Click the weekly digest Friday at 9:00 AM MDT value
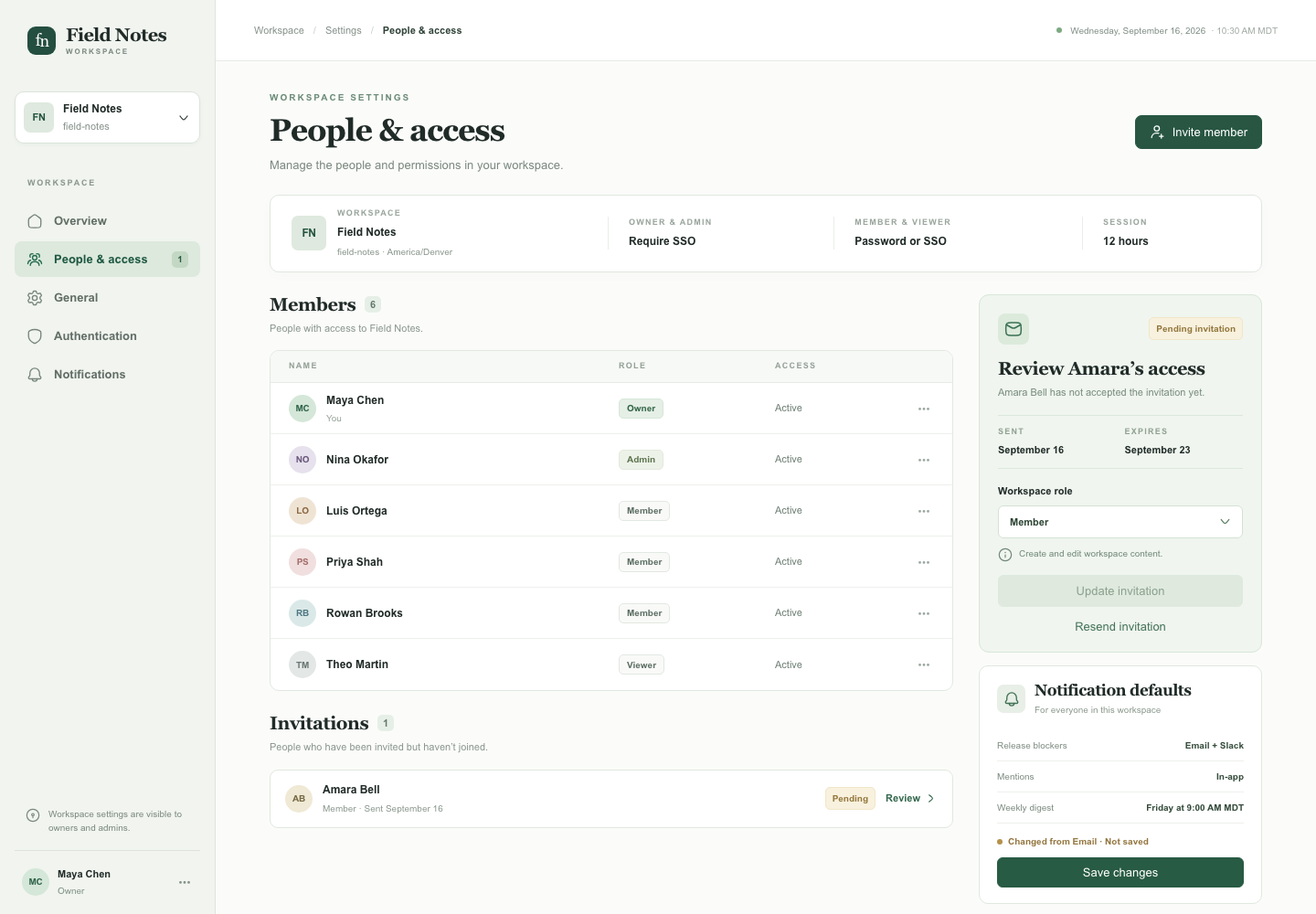Viewport: 1316px width, 914px height. tap(1194, 808)
